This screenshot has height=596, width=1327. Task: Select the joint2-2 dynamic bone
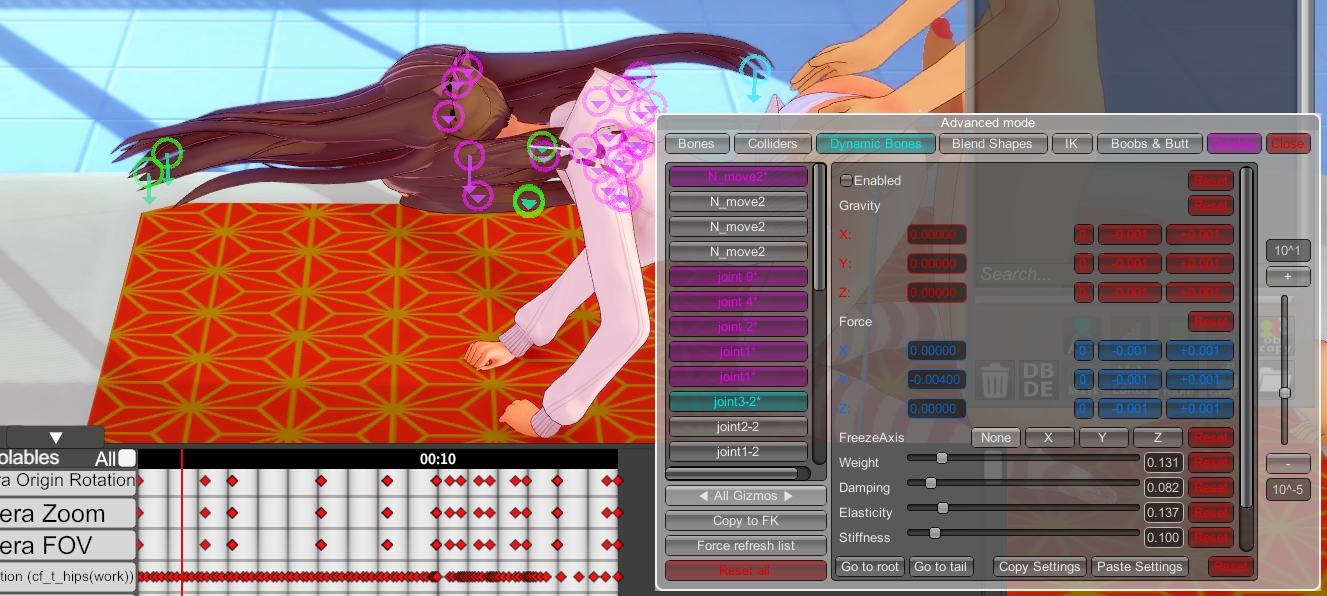[738, 427]
